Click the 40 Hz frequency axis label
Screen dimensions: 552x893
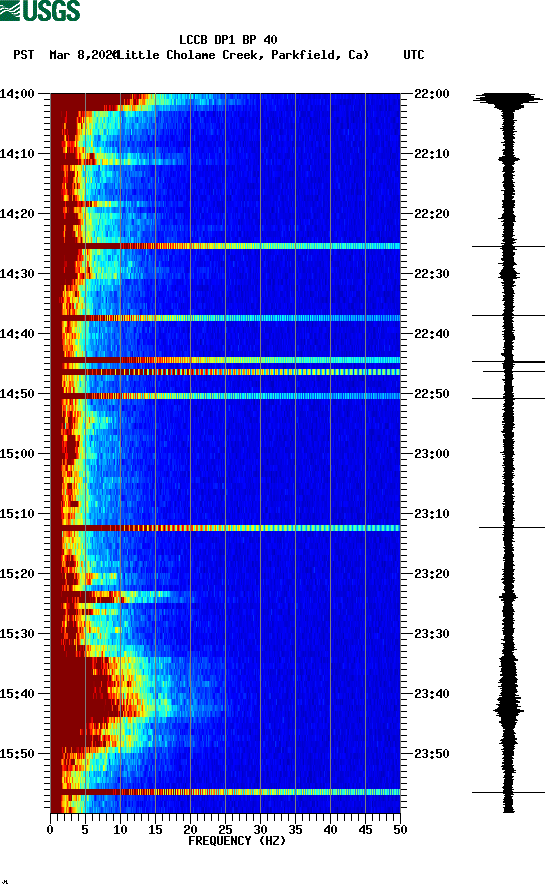[330, 830]
